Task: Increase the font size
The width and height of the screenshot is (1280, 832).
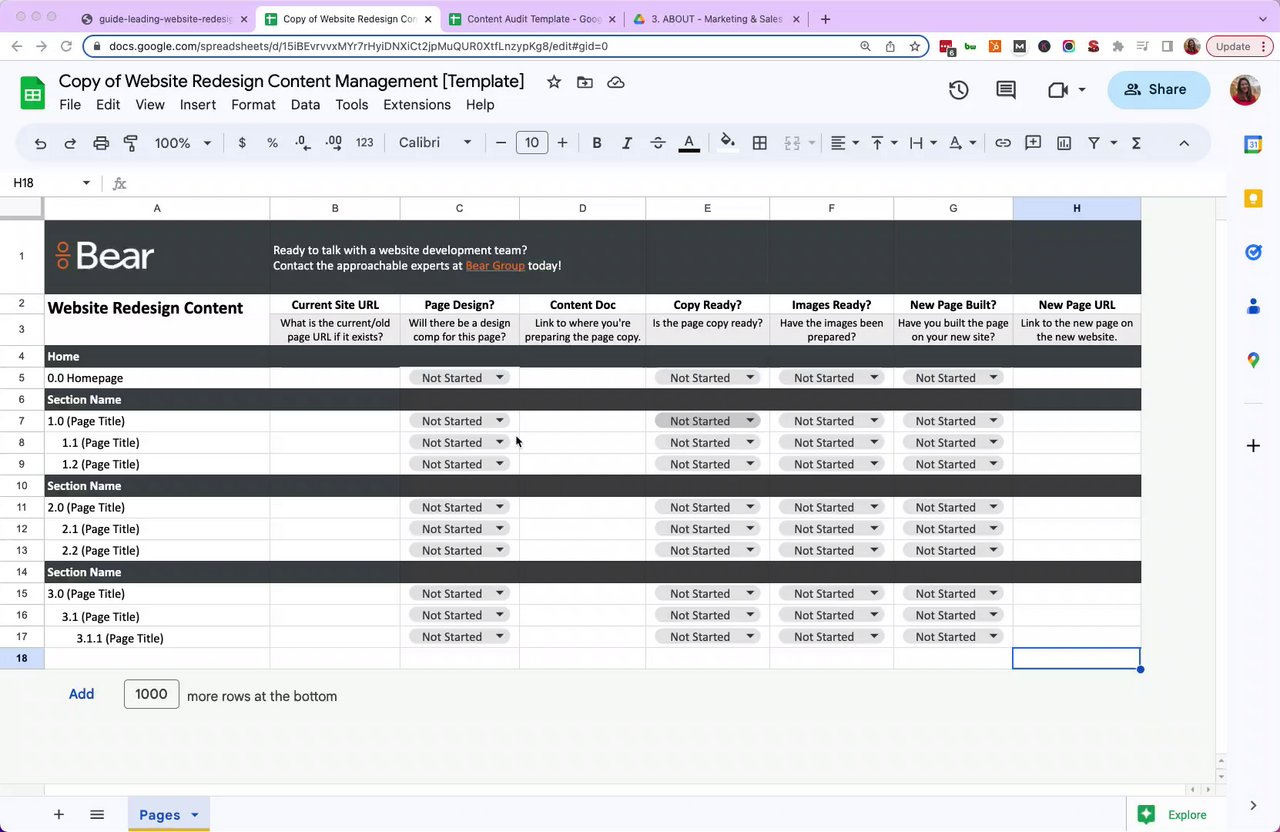Action: pos(563,143)
